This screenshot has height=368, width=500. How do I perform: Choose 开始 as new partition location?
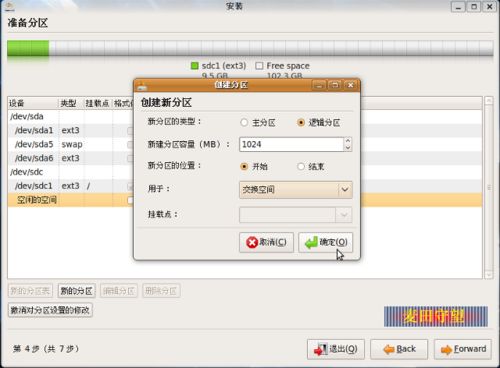pos(244,166)
